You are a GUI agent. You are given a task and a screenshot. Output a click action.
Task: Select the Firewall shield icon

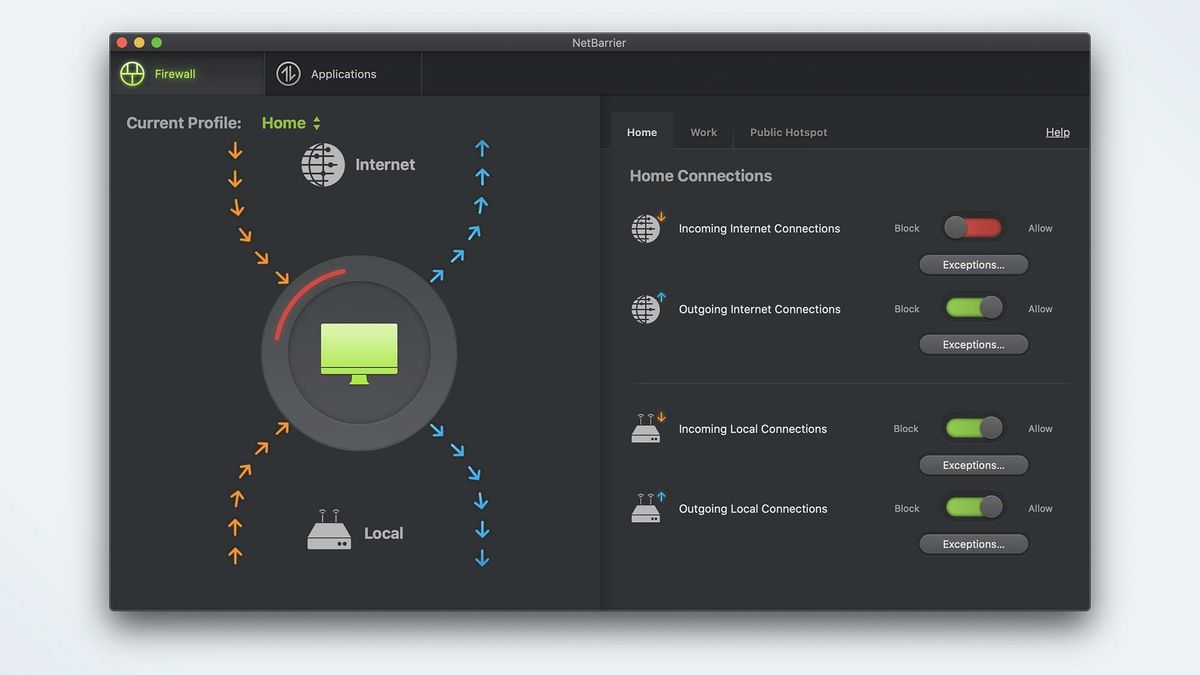pos(131,73)
